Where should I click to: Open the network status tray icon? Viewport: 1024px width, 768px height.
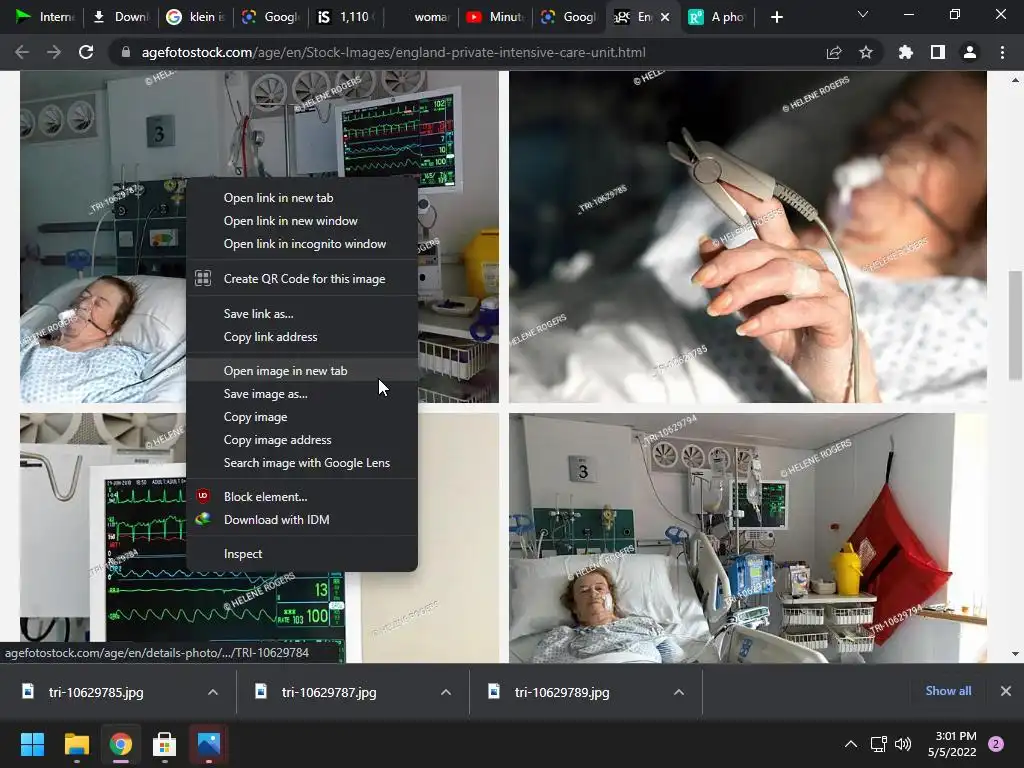878,744
